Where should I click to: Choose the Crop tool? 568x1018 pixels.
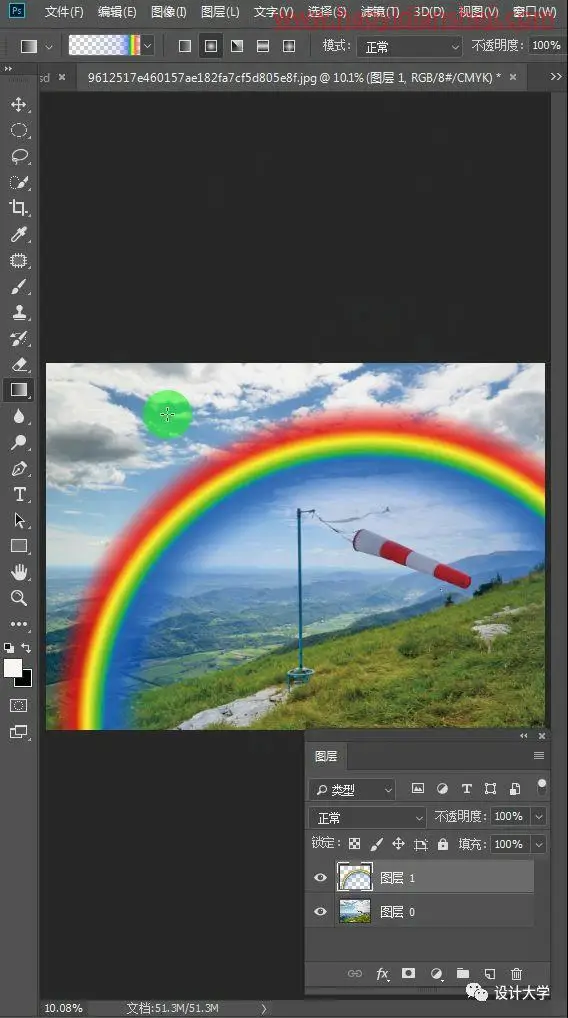click(19, 208)
